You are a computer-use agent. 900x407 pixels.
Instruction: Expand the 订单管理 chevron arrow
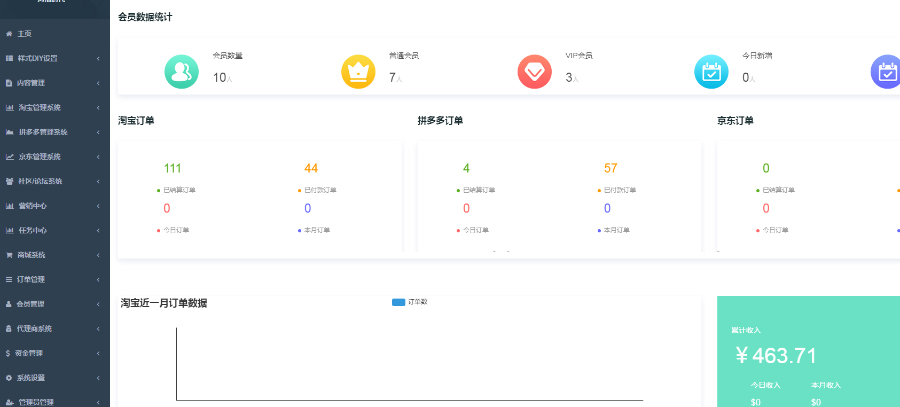[x=98, y=280]
